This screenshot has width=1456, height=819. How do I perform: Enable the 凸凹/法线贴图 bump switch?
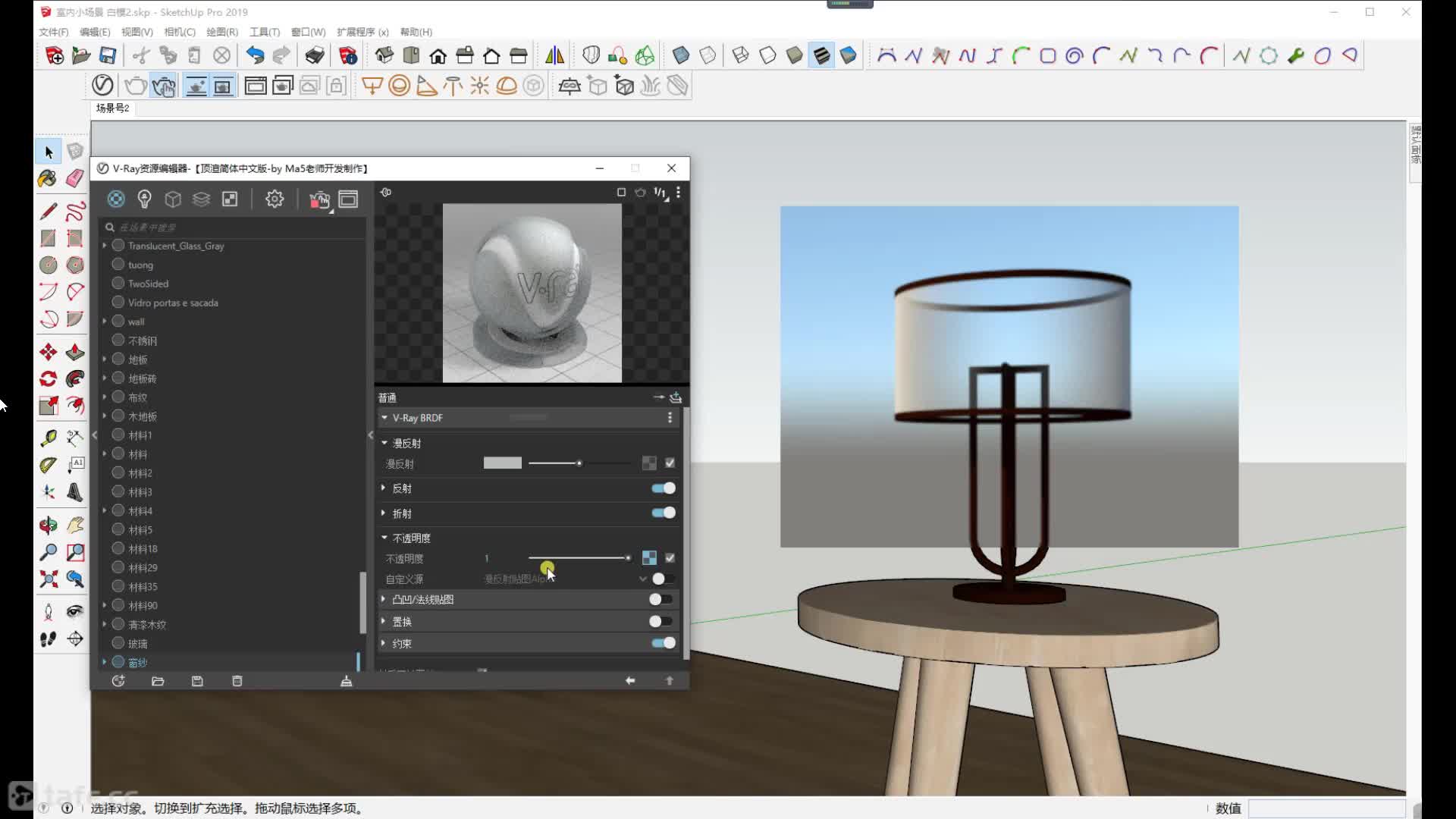coord(661,600)
